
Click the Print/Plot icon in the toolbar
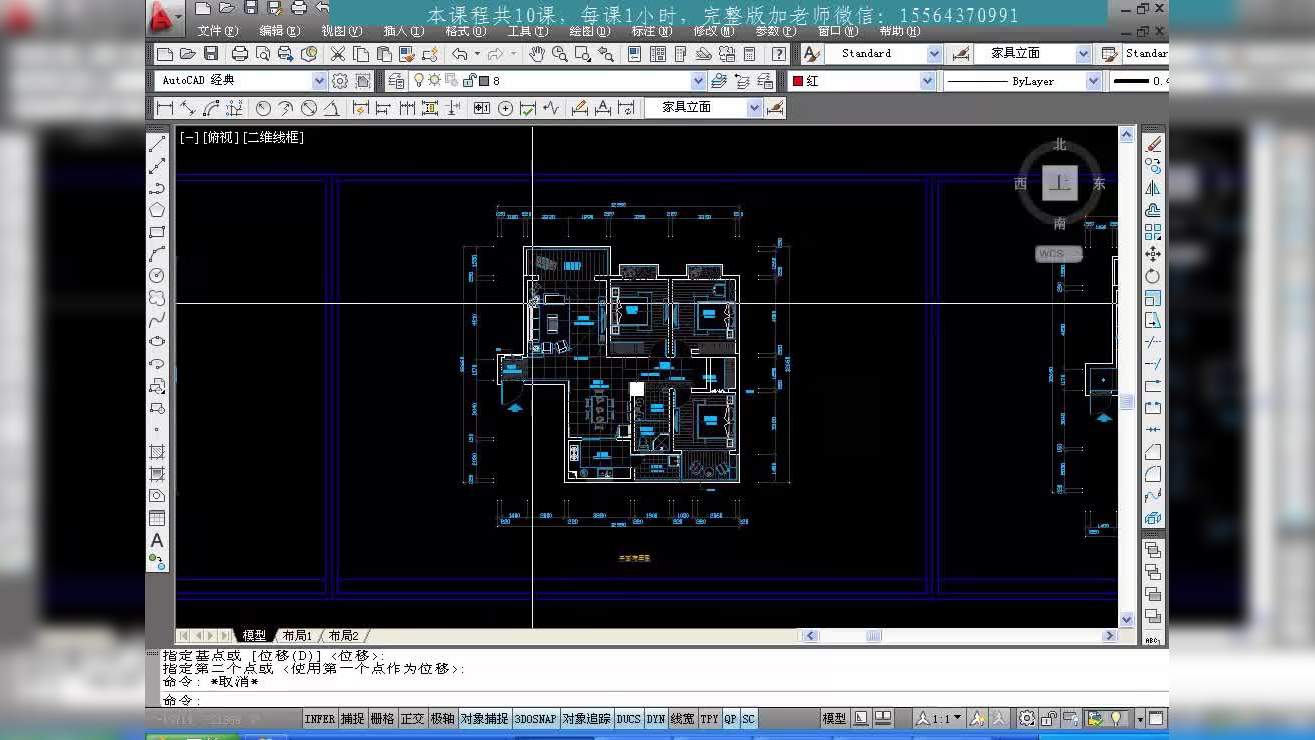tap(241, 54)
